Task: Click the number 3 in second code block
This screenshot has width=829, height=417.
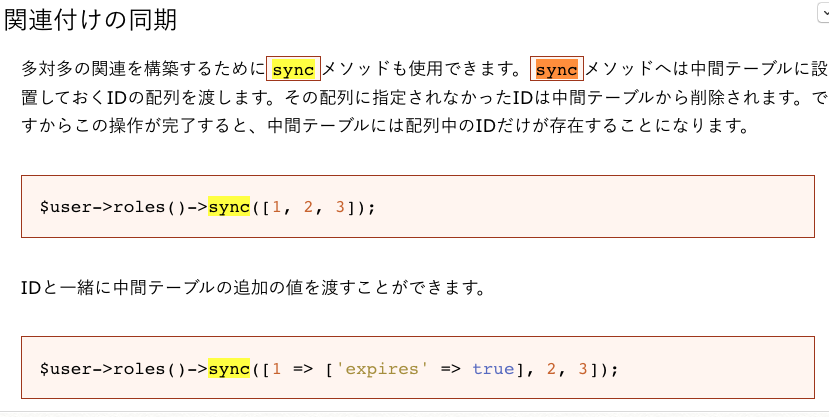Action: point(585,368)
